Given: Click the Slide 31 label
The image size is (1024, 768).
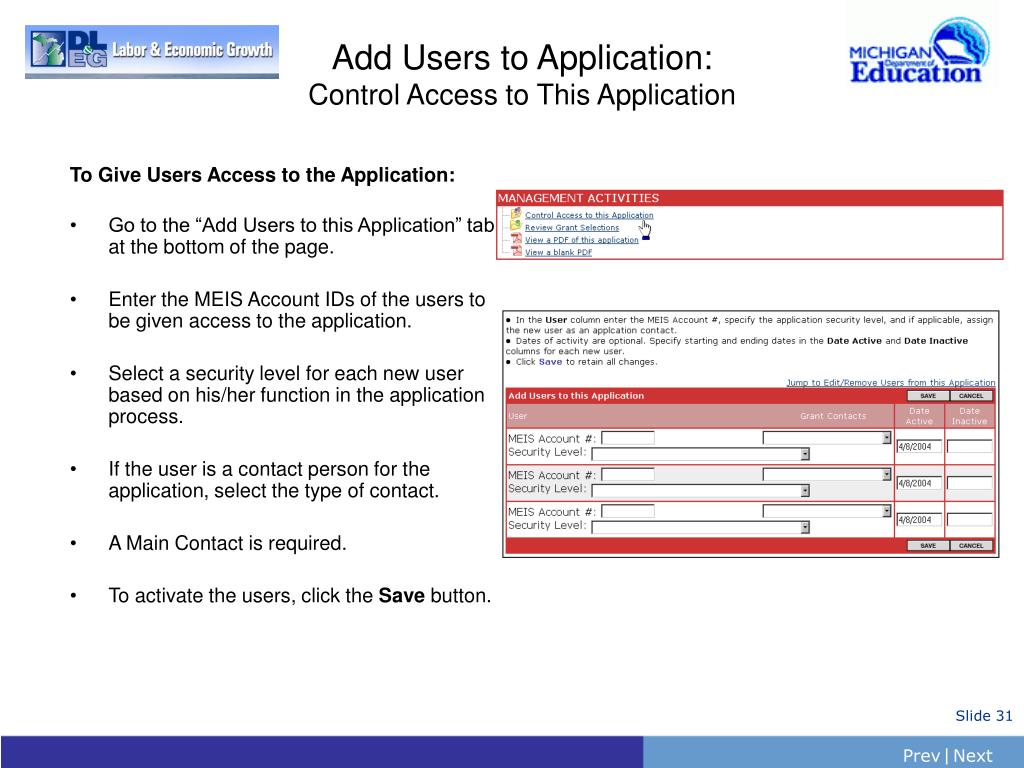Looking at the screenshot, I should click(x=984, y=716).
